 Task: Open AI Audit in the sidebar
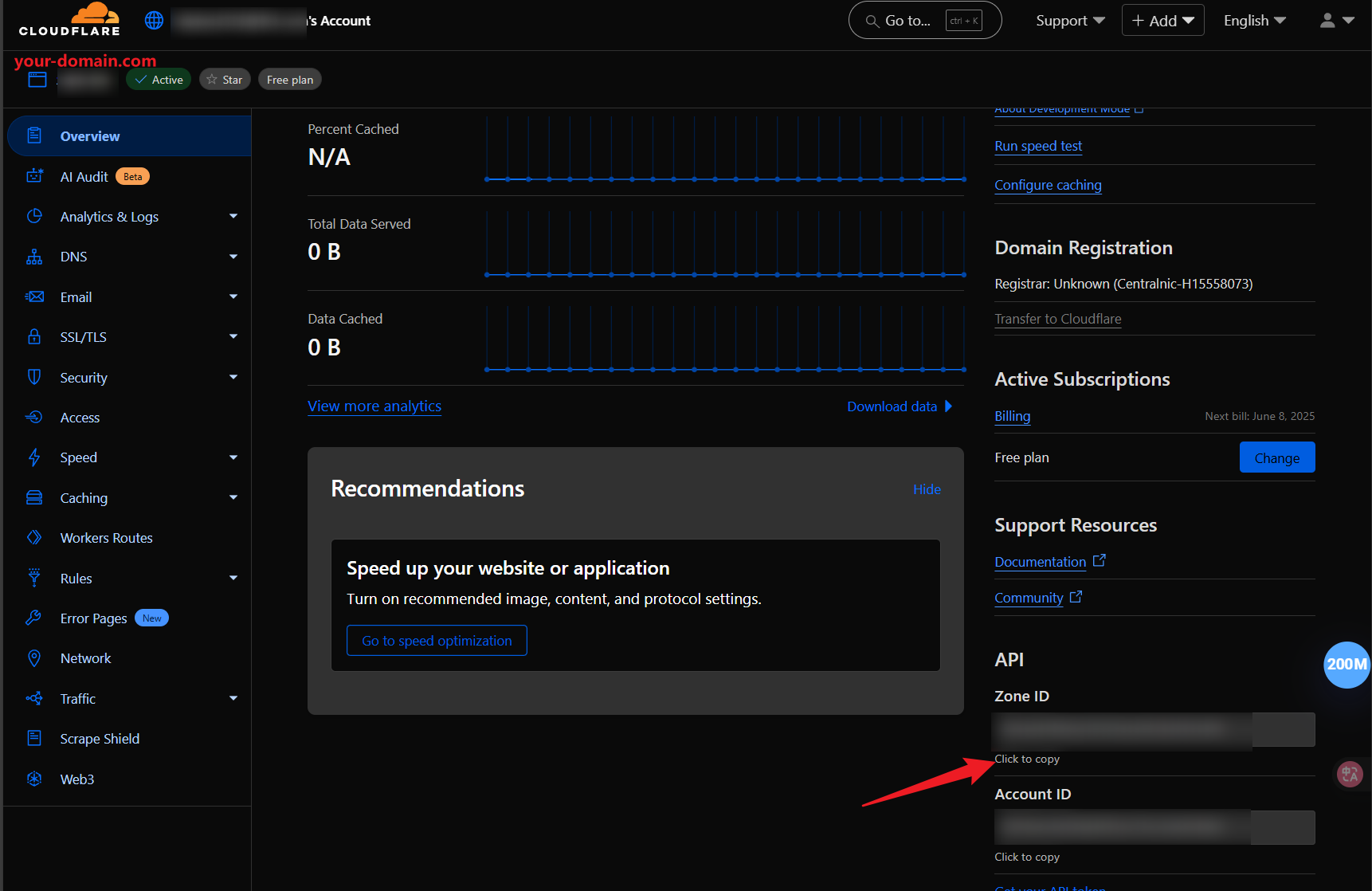(x=129, y=176)
